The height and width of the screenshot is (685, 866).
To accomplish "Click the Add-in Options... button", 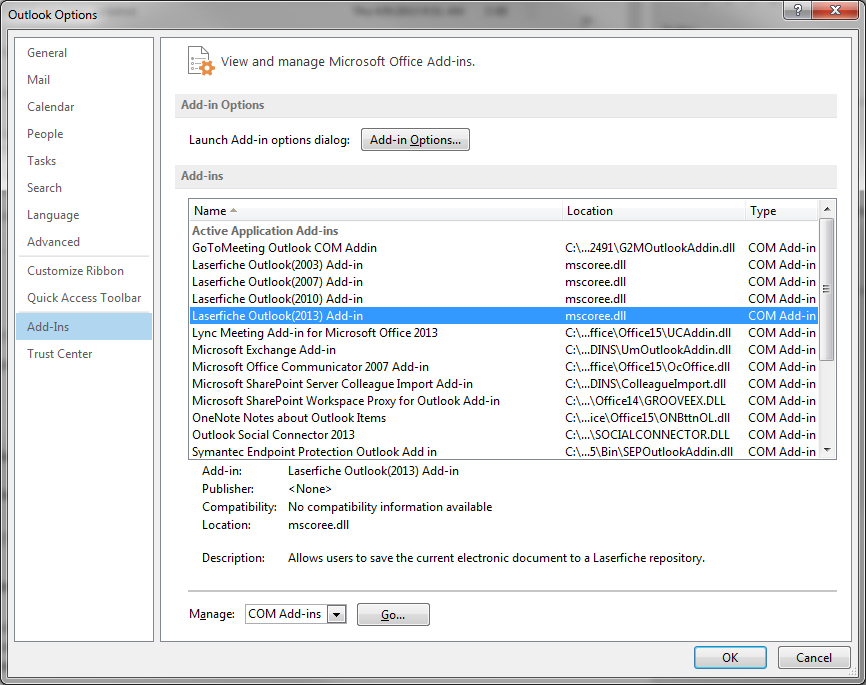I will (415, 140).
